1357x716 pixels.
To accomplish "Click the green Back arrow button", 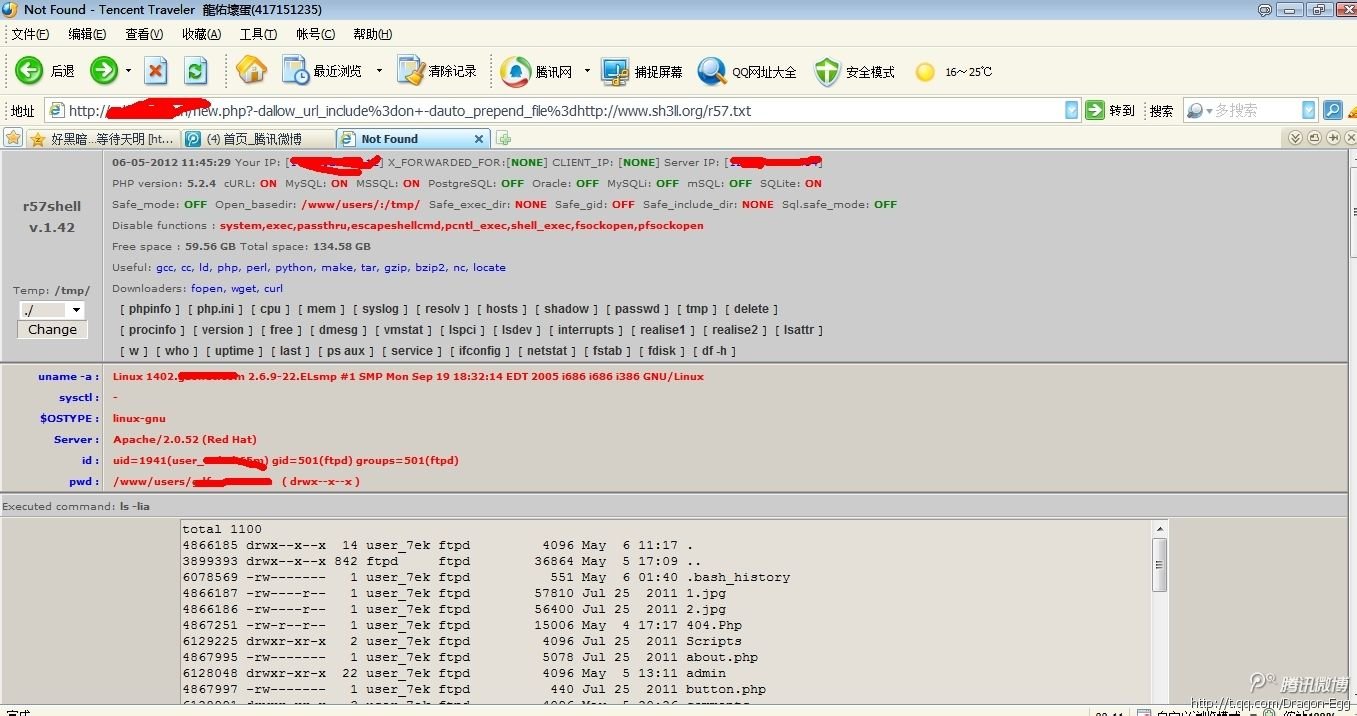I will (29, 71).
